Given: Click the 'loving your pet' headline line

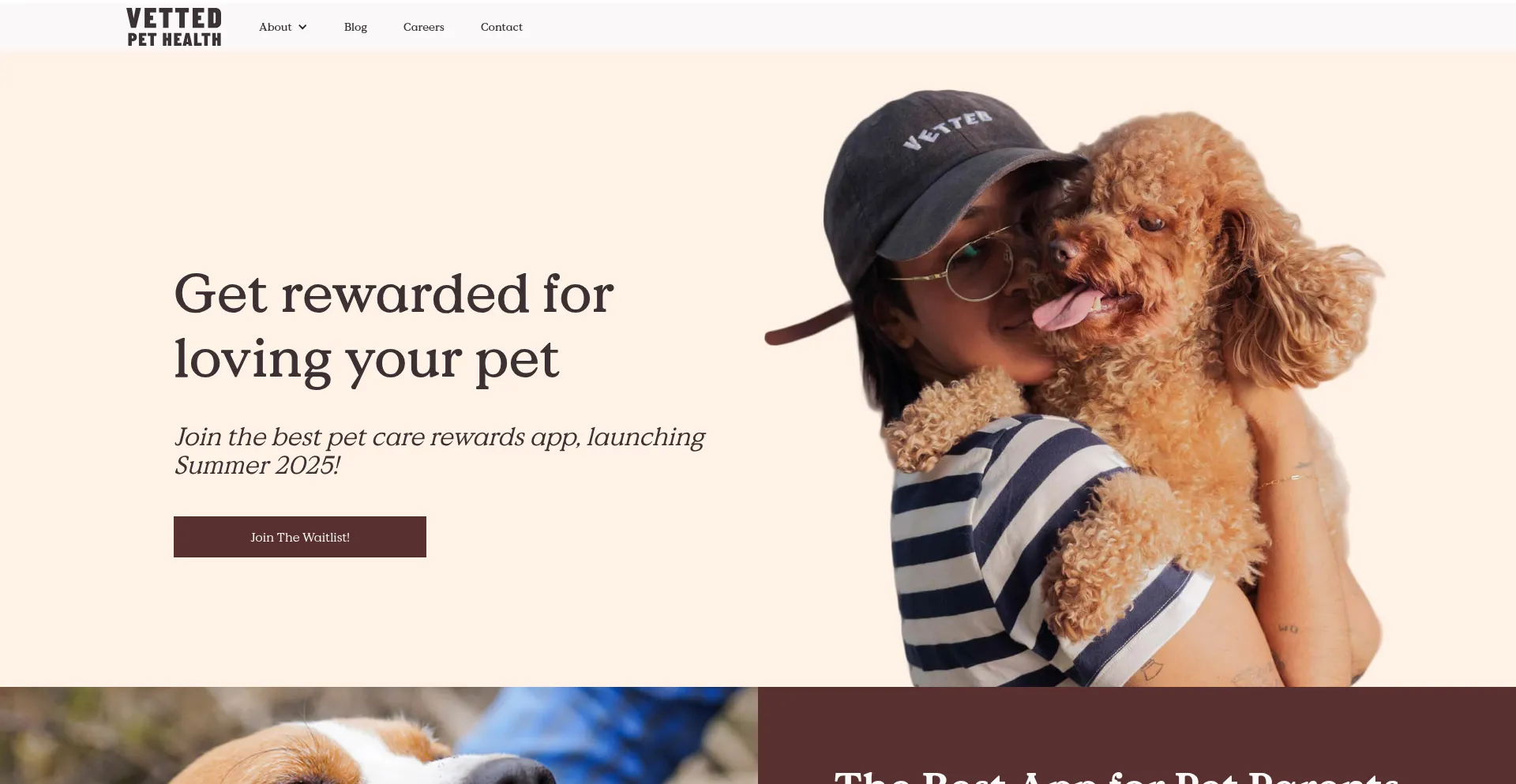Looking at the screenshot, I should point(366,360).
